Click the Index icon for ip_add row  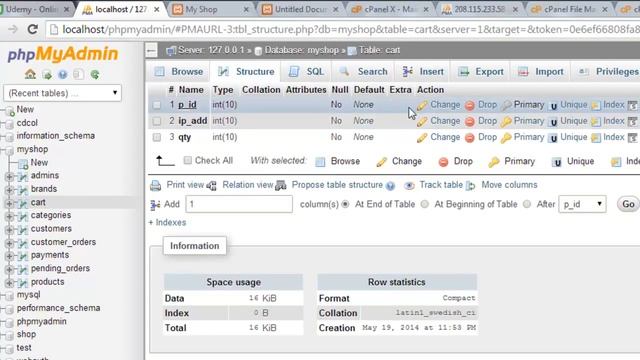coord(596,122)
